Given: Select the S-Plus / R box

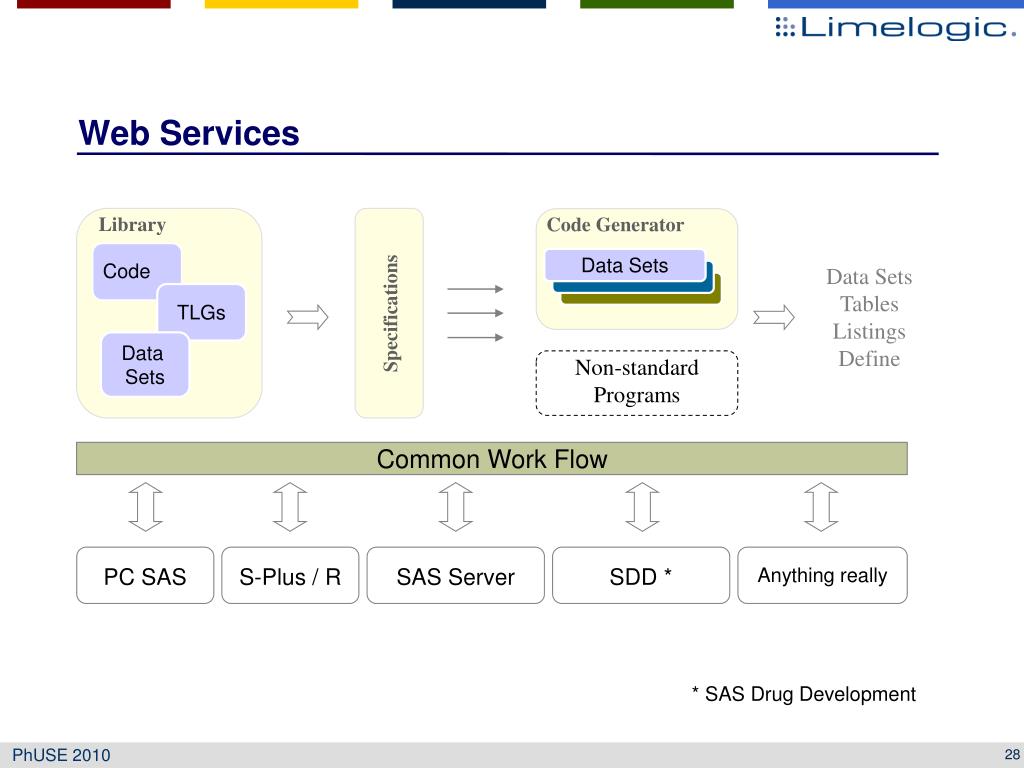Looking at the screenshot, I should coord(290,575).
